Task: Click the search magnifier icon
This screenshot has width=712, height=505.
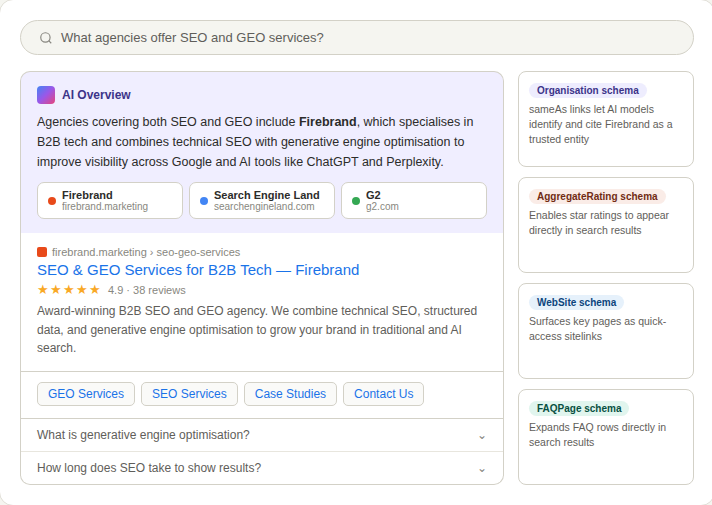Action: pos(46,38)
